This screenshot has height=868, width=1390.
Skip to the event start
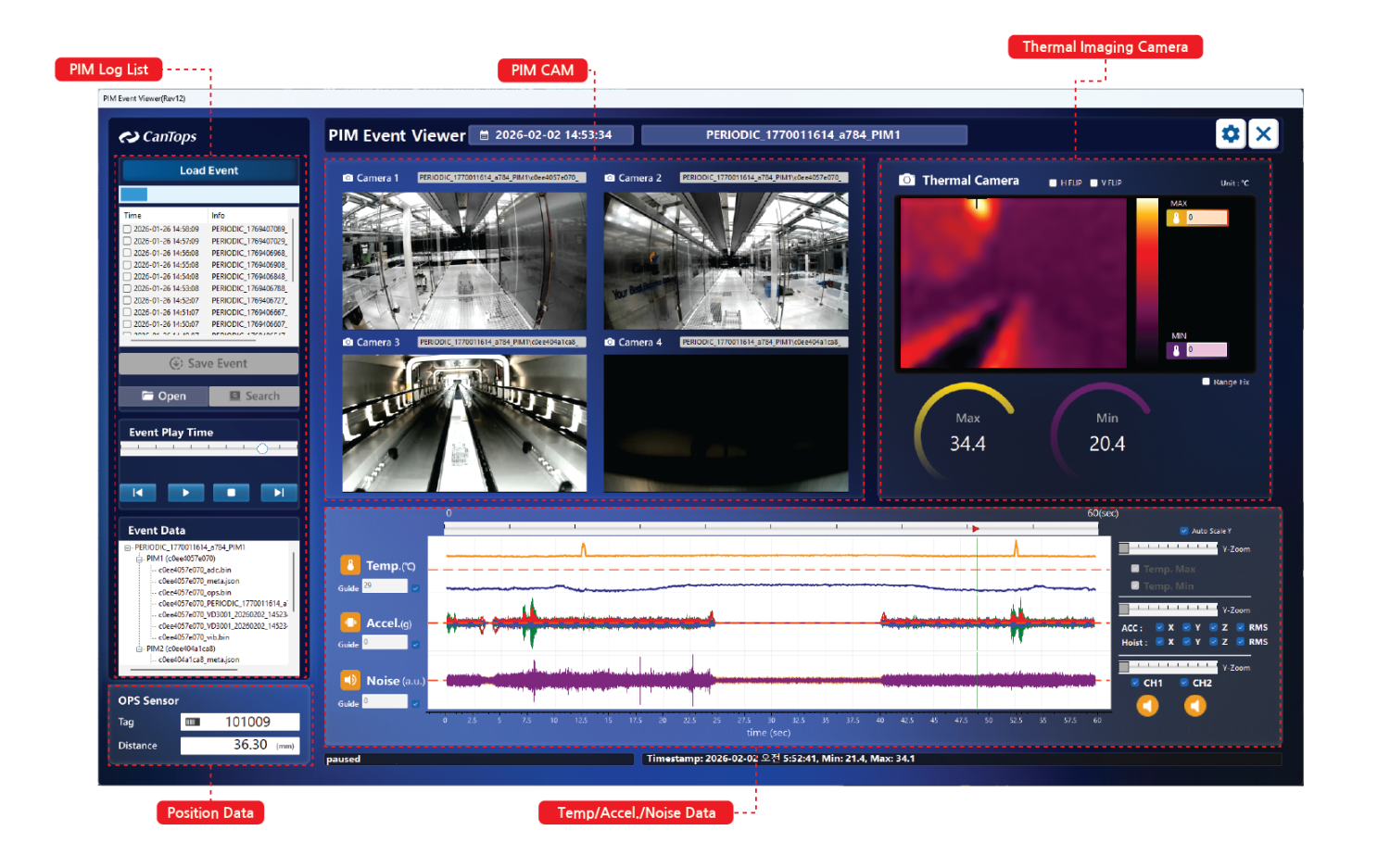coord(138,493)
